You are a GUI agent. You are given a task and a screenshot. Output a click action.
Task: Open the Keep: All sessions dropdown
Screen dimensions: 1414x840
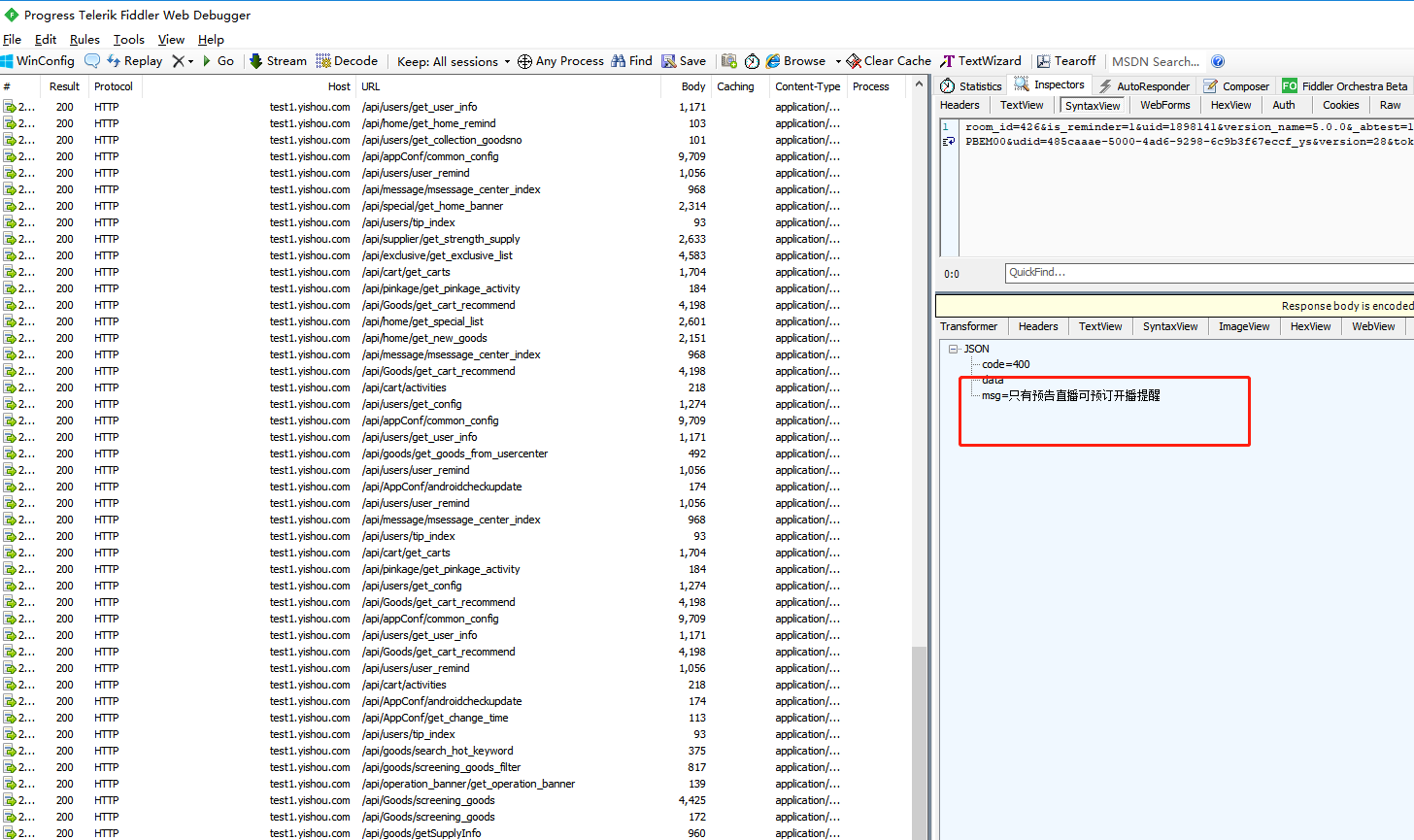click(x=453, y=61)
